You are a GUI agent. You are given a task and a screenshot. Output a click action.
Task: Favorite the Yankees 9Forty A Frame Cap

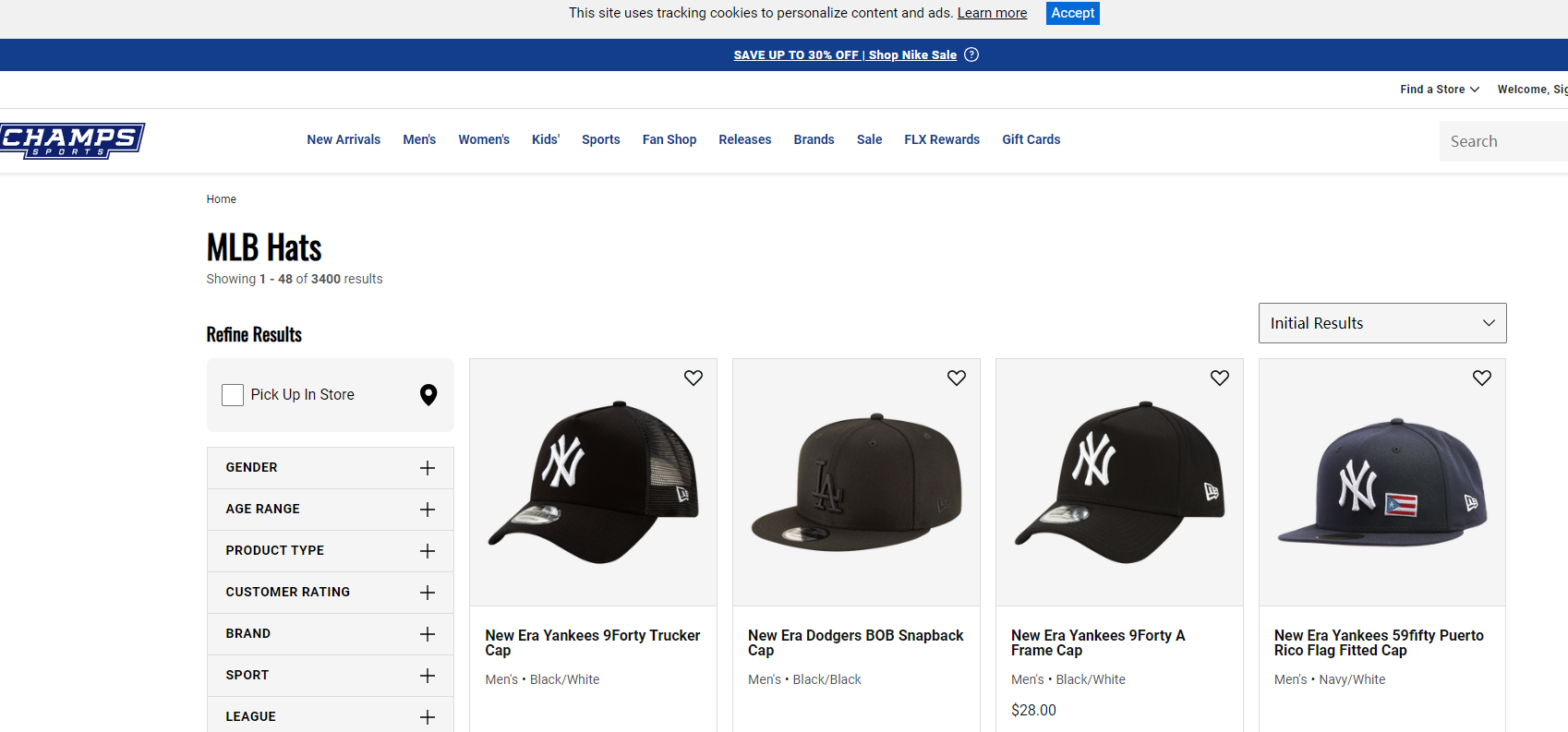tap(1220, 378)
